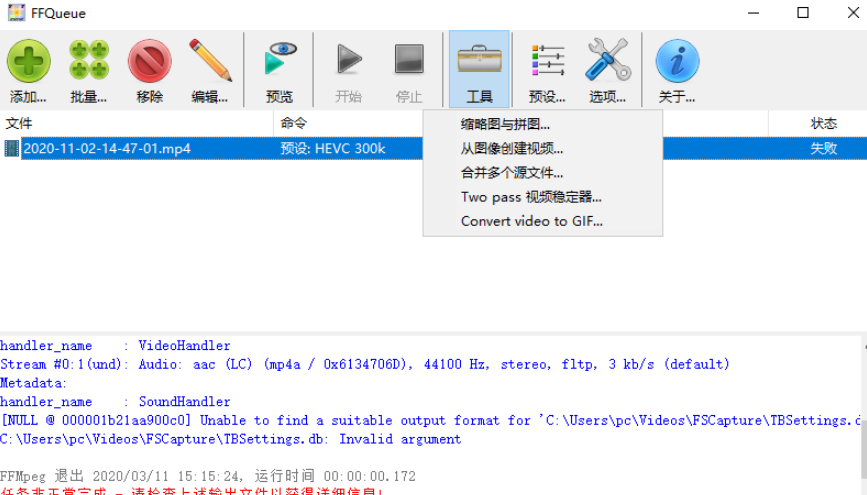Screen dimensions: 867x495
Task: Close the FFQueue window
Action: pyautogui.click(x=853, y=13)
